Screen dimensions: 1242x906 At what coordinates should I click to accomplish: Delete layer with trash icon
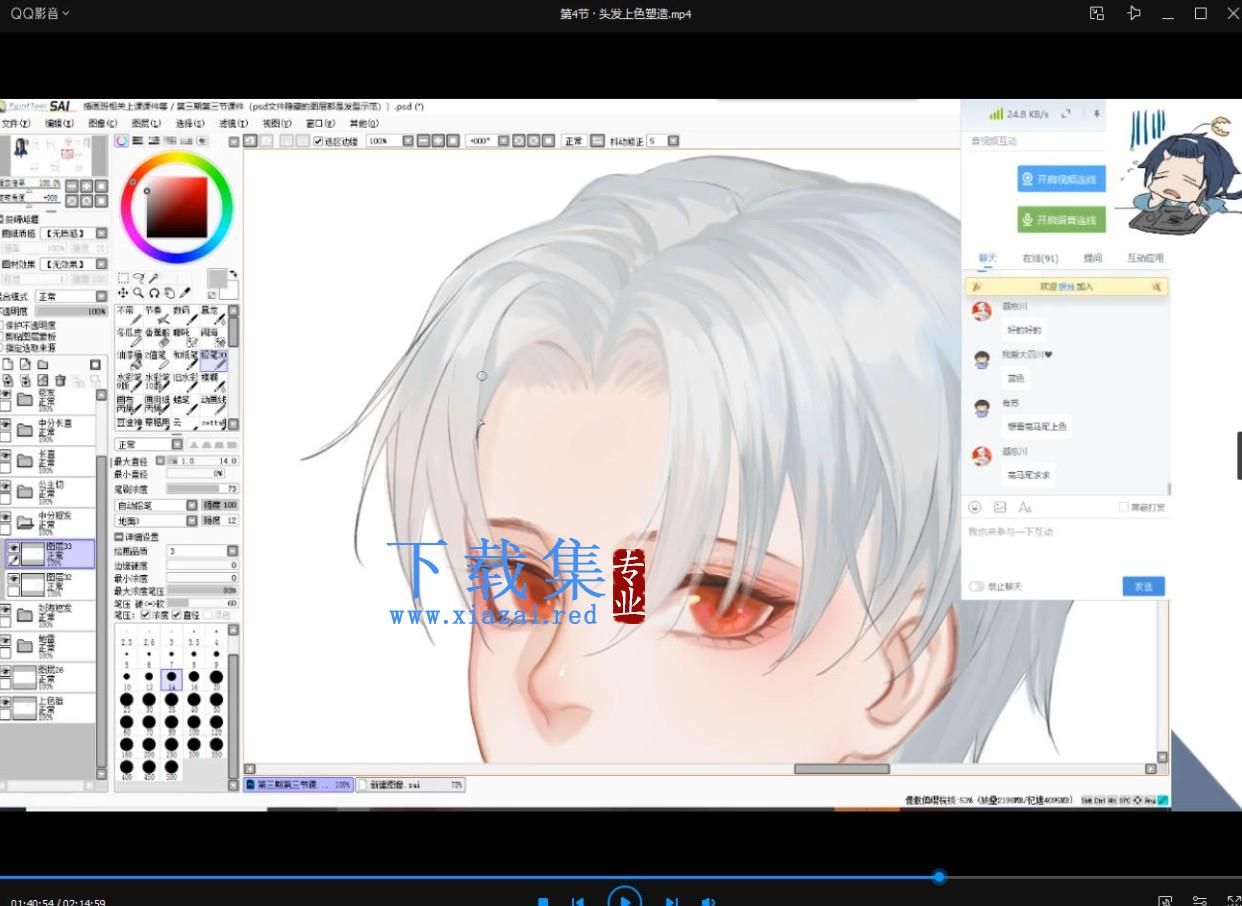tap(60, 381)
